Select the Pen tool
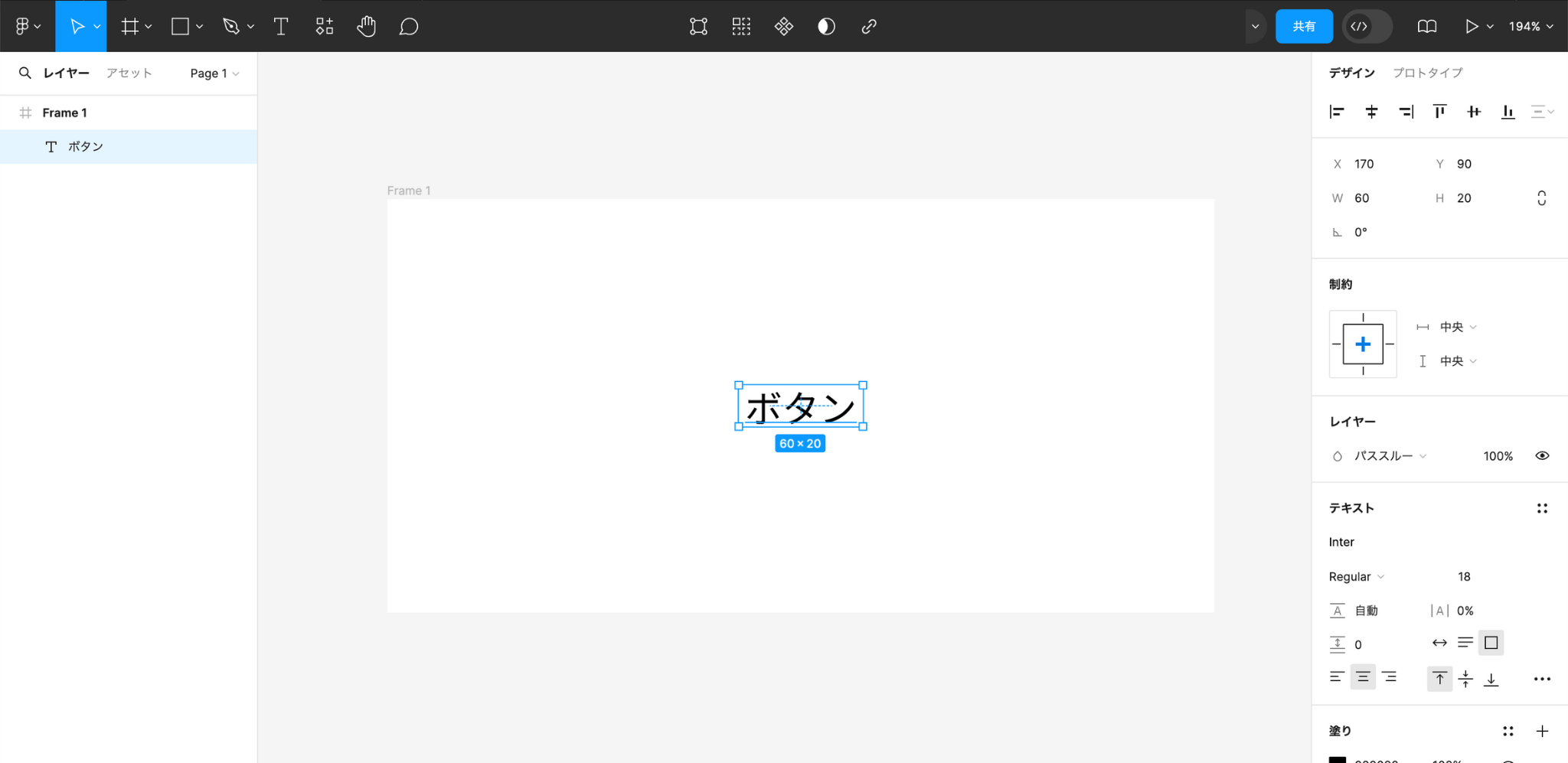Viewport: 1568px width, 763px height. [232, 25]
